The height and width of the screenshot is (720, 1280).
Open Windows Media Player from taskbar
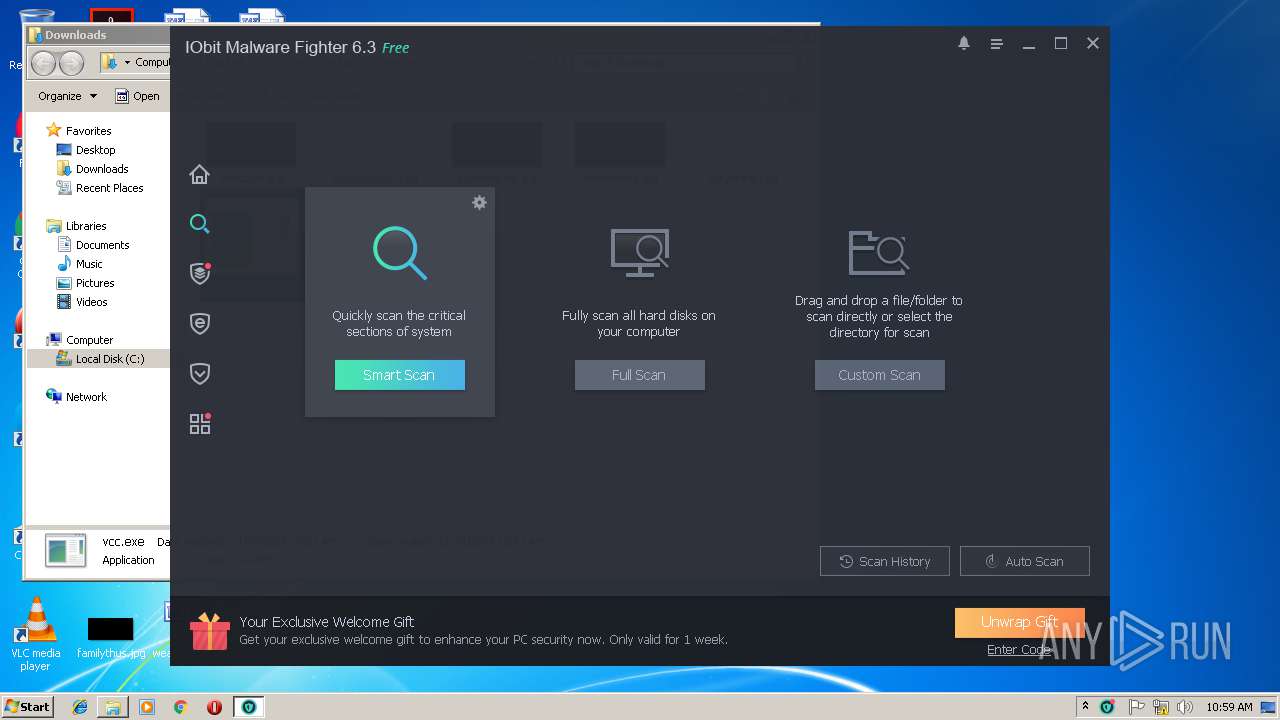(147, 707)
